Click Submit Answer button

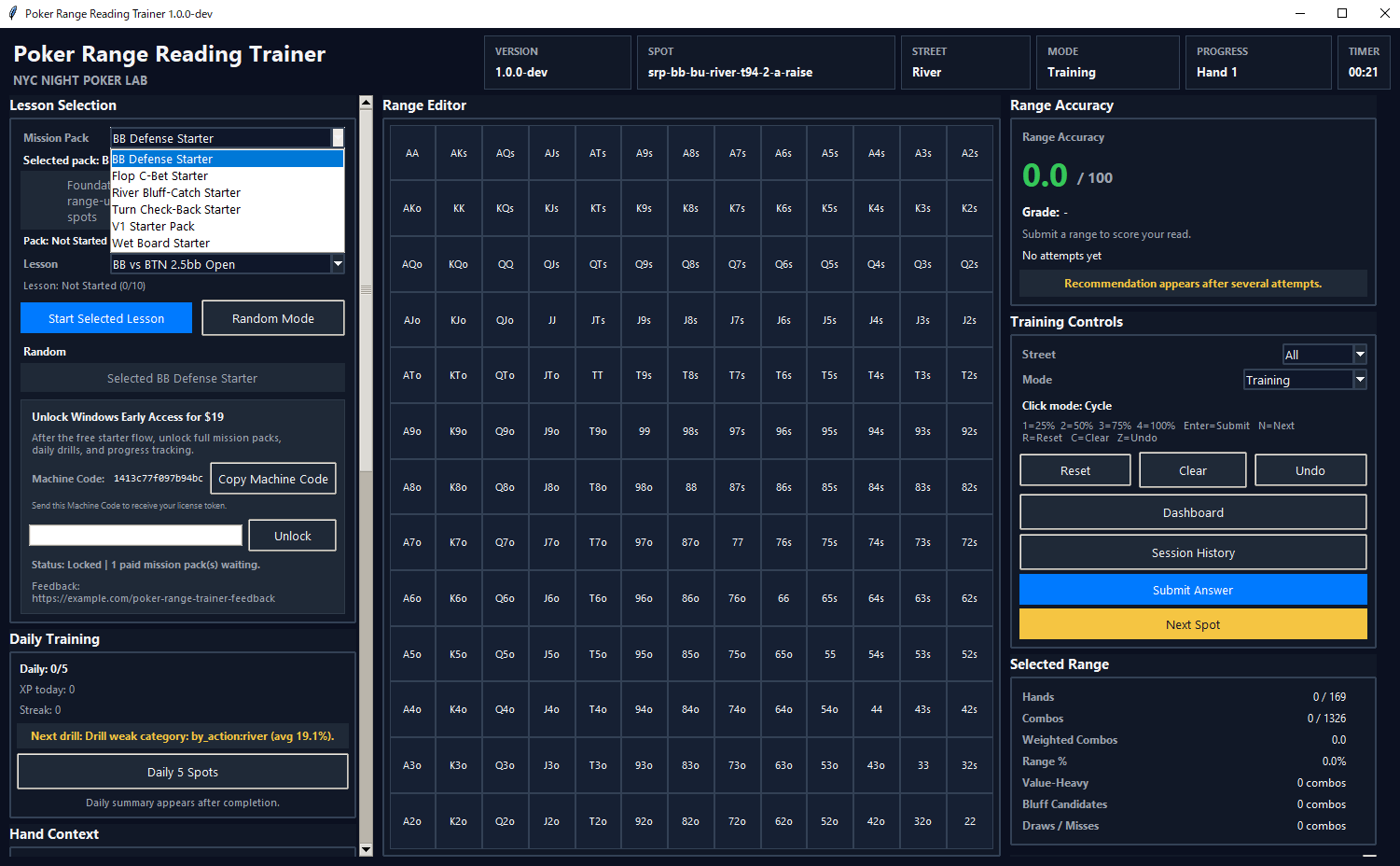click(x=1193, y=590)
